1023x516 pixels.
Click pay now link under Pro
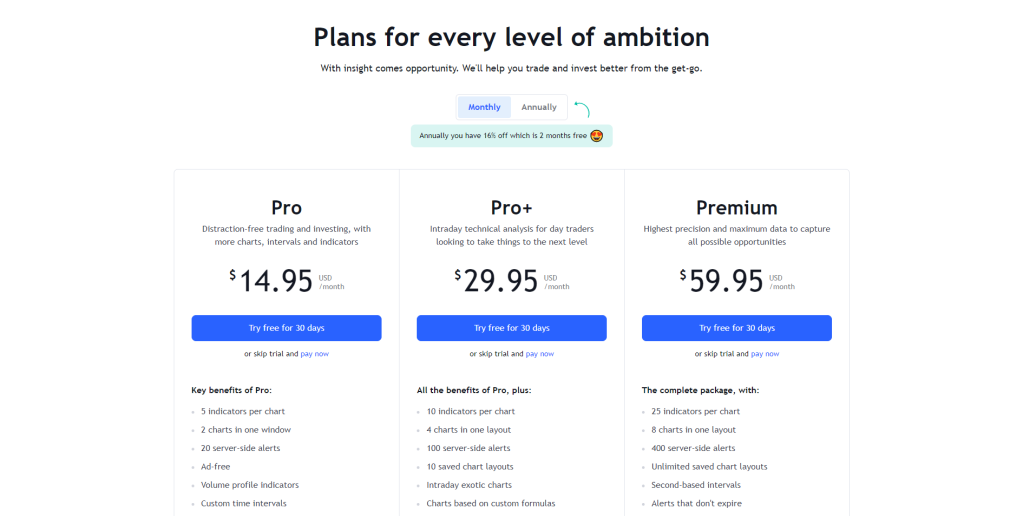pyautogui.click(x=314, y=354)
